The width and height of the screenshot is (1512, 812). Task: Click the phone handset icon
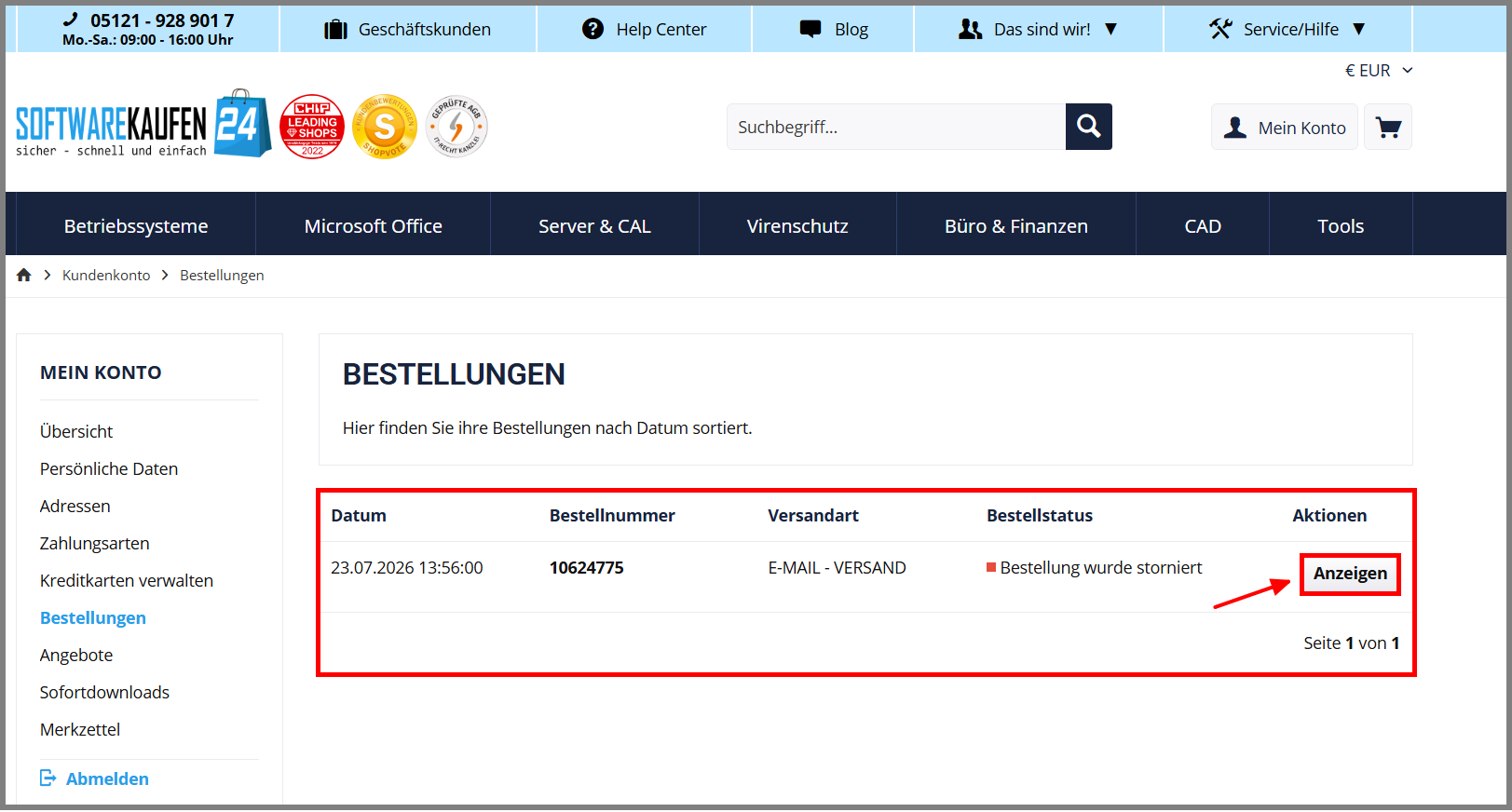(71, 20)
